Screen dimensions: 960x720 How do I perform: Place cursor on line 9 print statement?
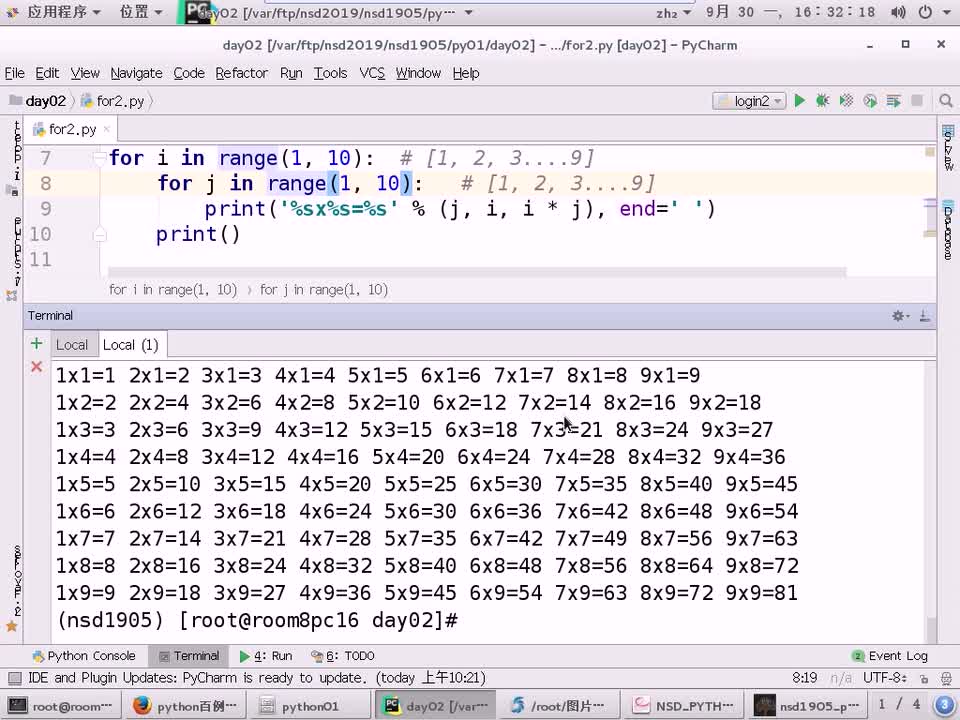(x=459, y=209)
